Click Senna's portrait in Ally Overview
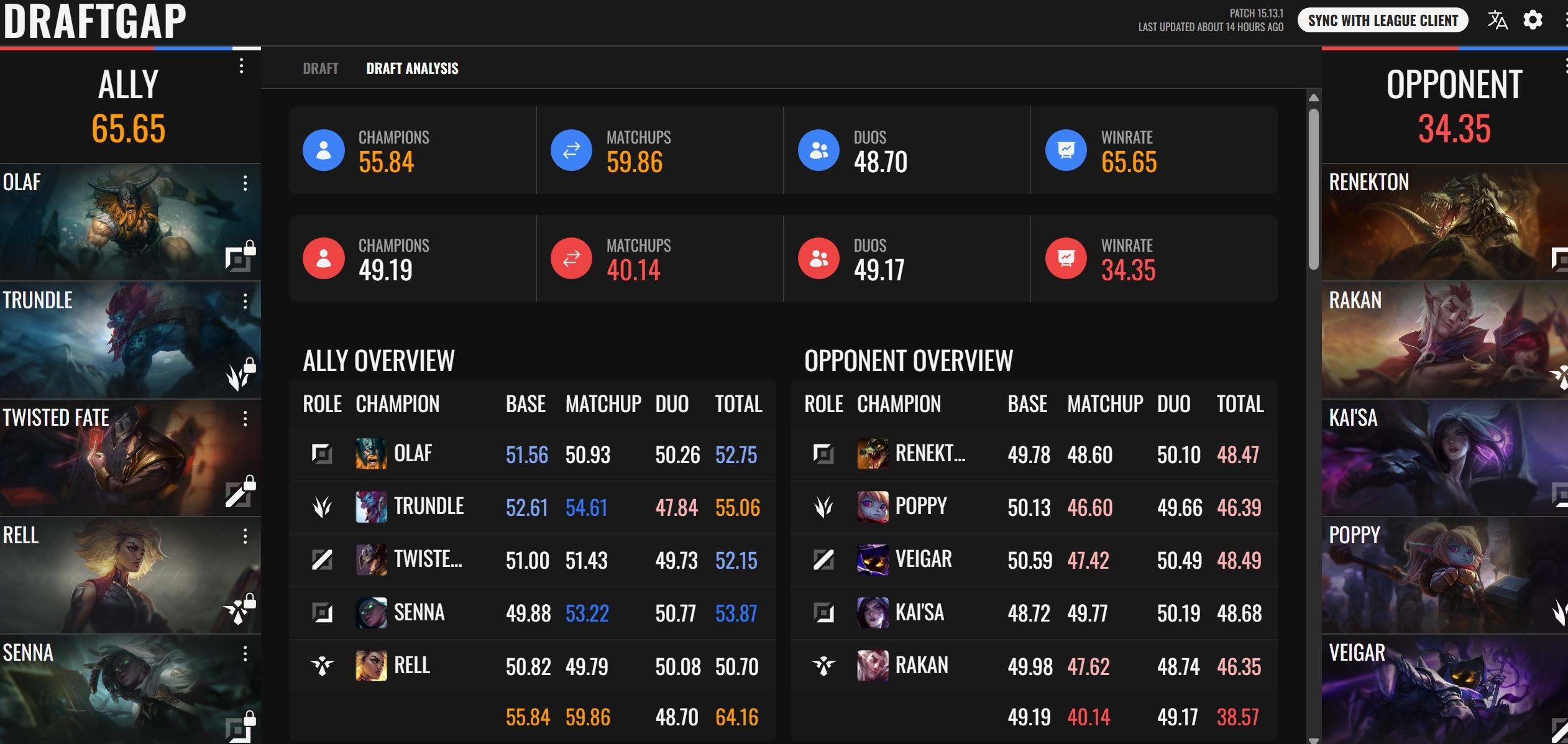Screen dimensions: 1568x744 click(371, 613)
